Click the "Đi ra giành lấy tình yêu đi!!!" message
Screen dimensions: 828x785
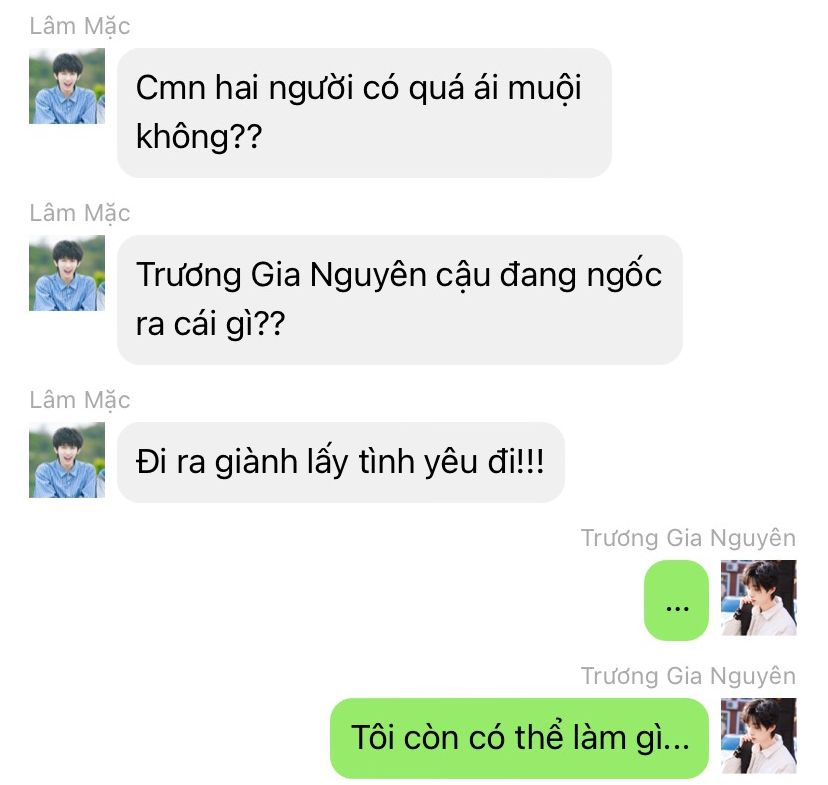[x=341, y=462]
